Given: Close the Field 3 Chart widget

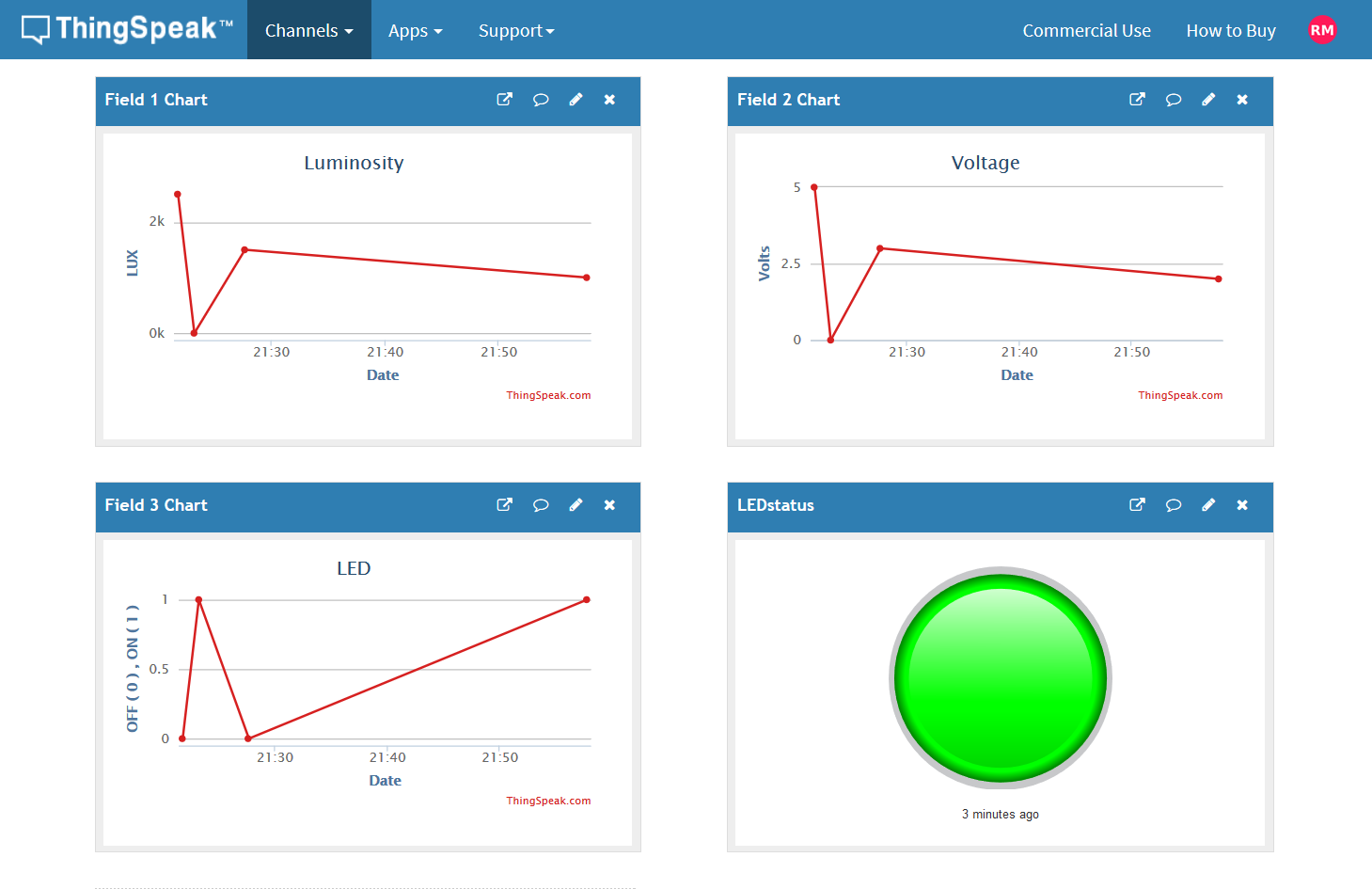Looking at the screenshot, I should 609,505.
